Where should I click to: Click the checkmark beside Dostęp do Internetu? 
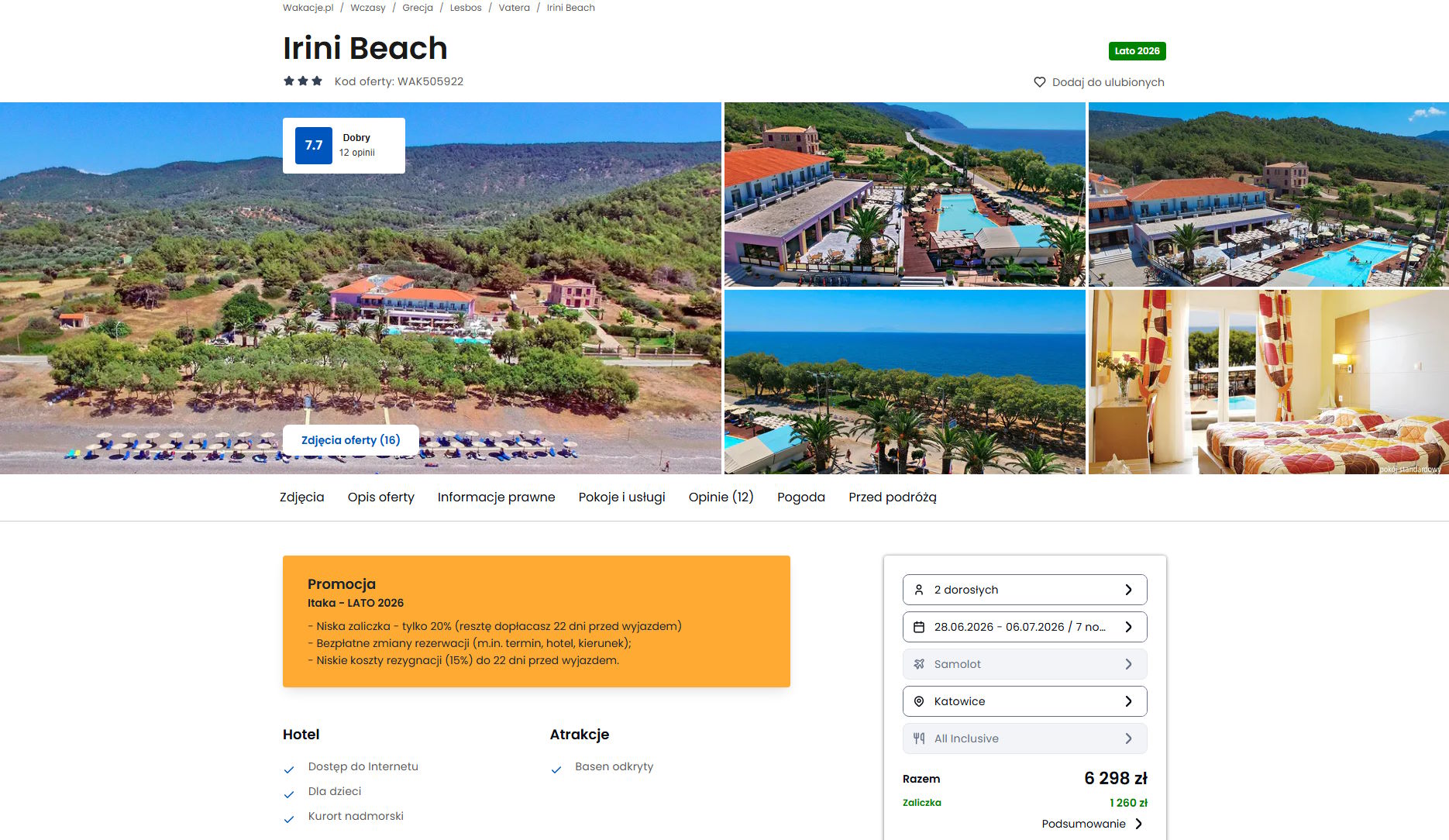coord(289,769)
